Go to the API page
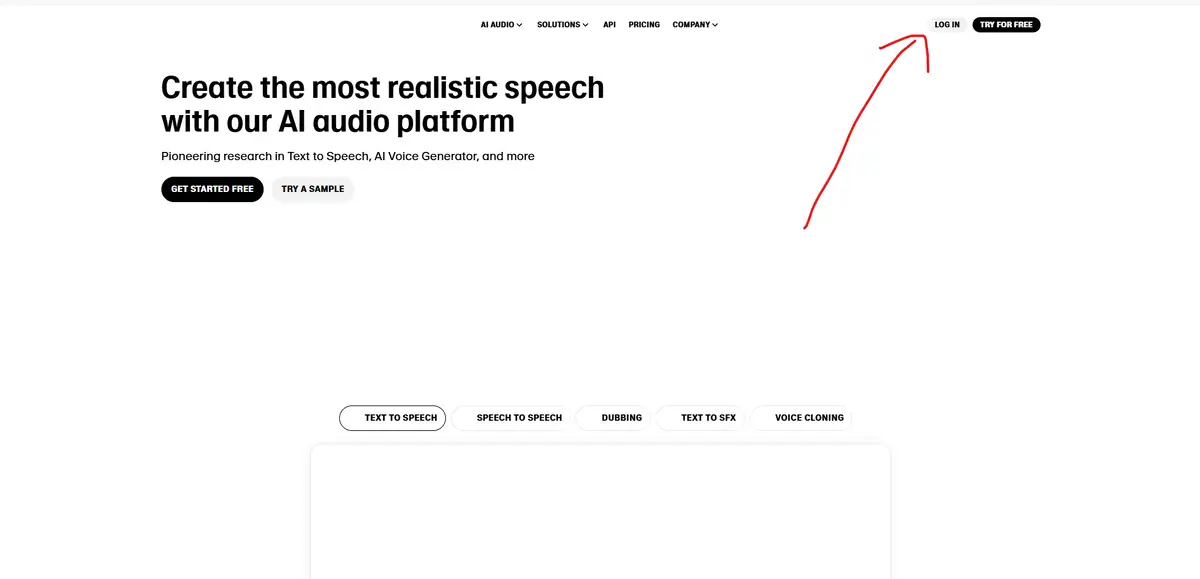 (x=609, y=25)
